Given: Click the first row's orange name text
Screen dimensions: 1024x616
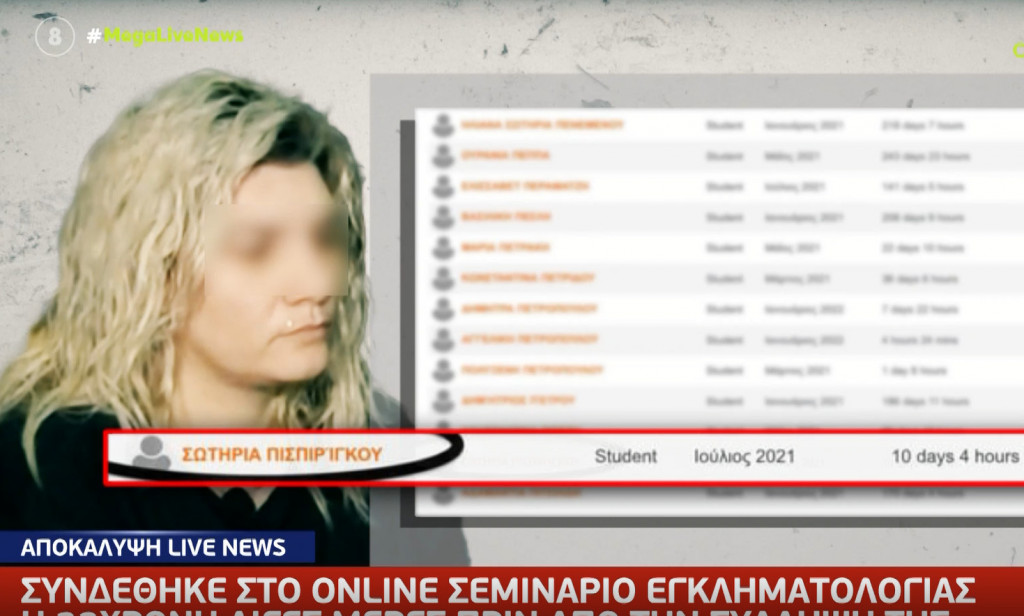Looking at the screenshot, I should tap(540, 125).
